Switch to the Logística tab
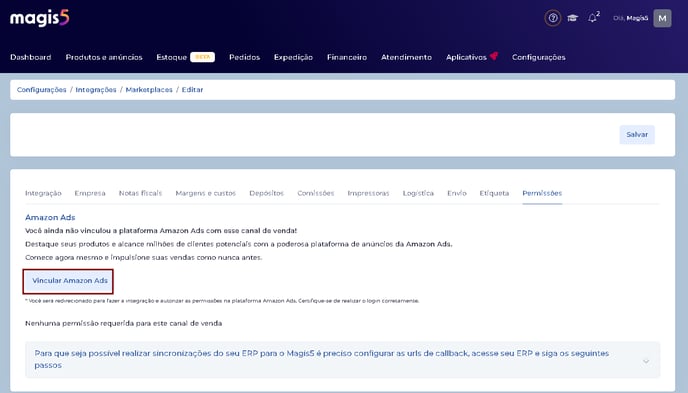688x393 pixels. [418, 193]
